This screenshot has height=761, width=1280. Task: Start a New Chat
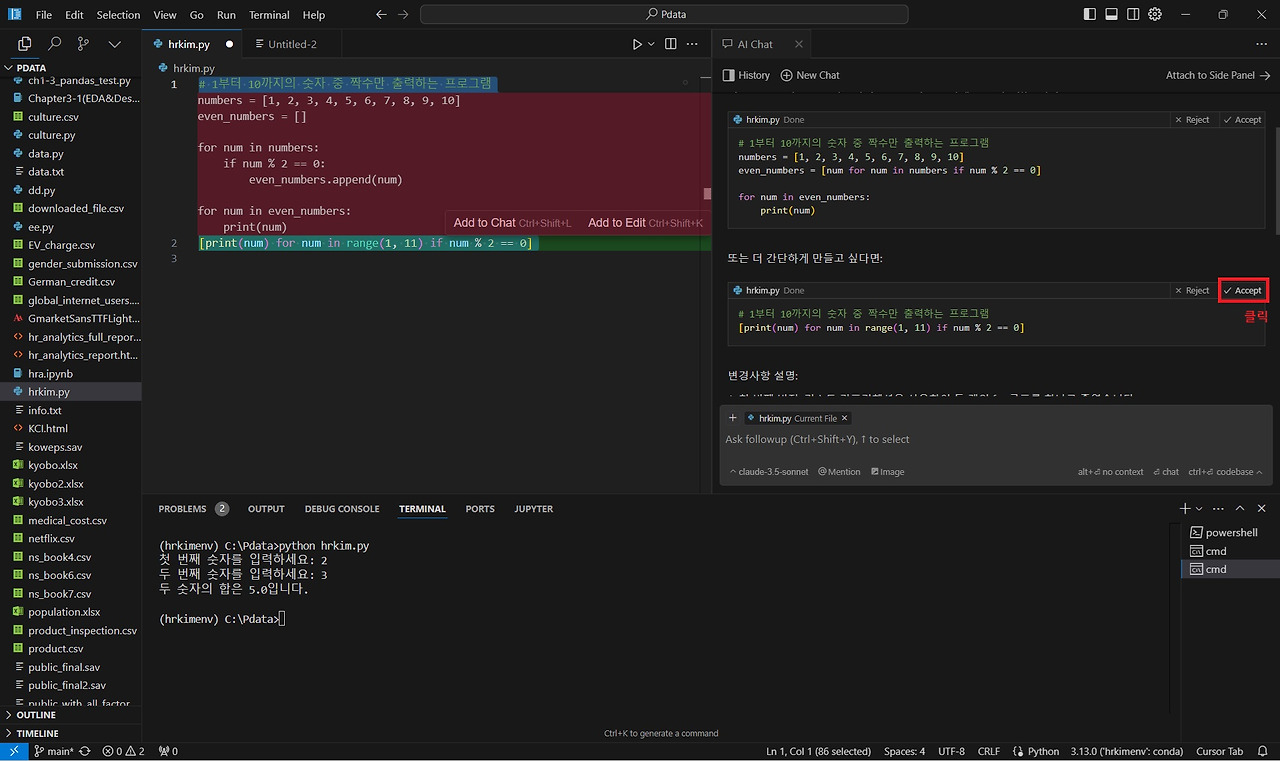tap(810, 75)
